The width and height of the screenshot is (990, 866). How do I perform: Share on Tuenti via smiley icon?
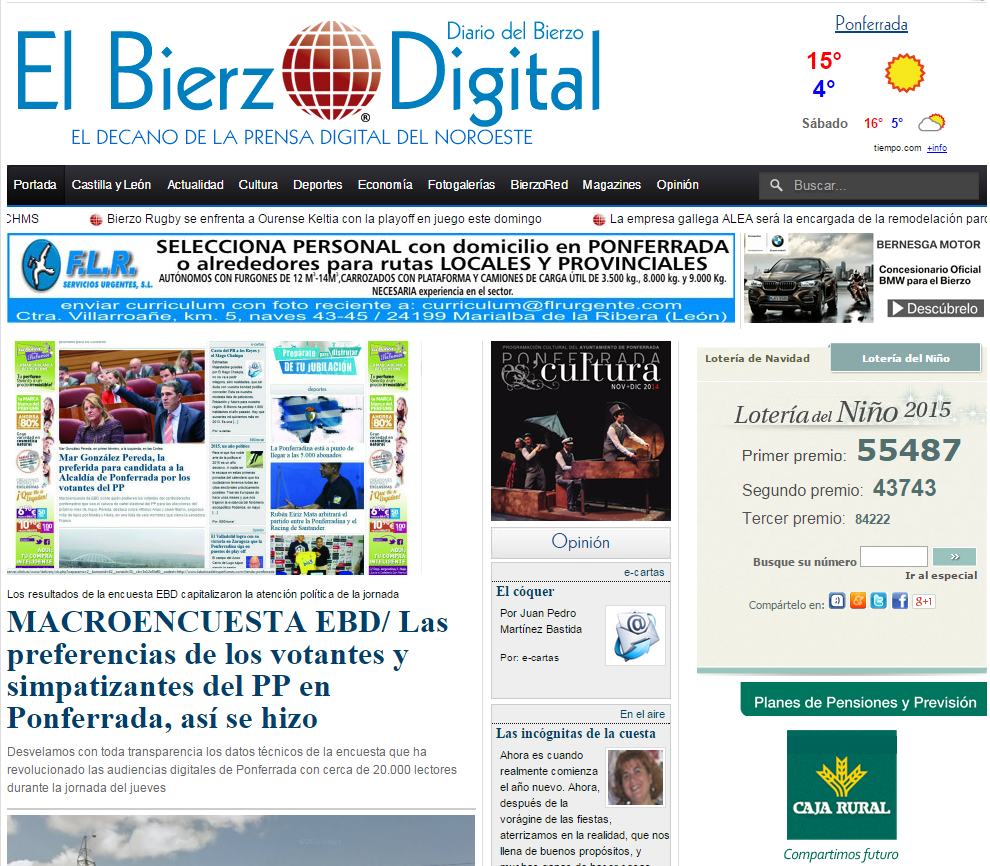[x=837, y=601]
